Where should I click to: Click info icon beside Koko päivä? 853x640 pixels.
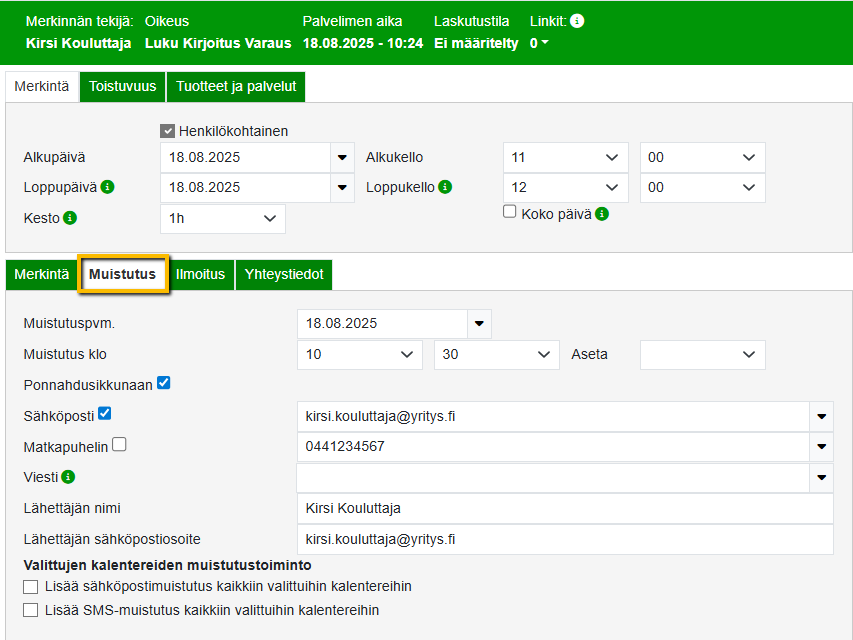pyautogui.click(x=602, y=214)
